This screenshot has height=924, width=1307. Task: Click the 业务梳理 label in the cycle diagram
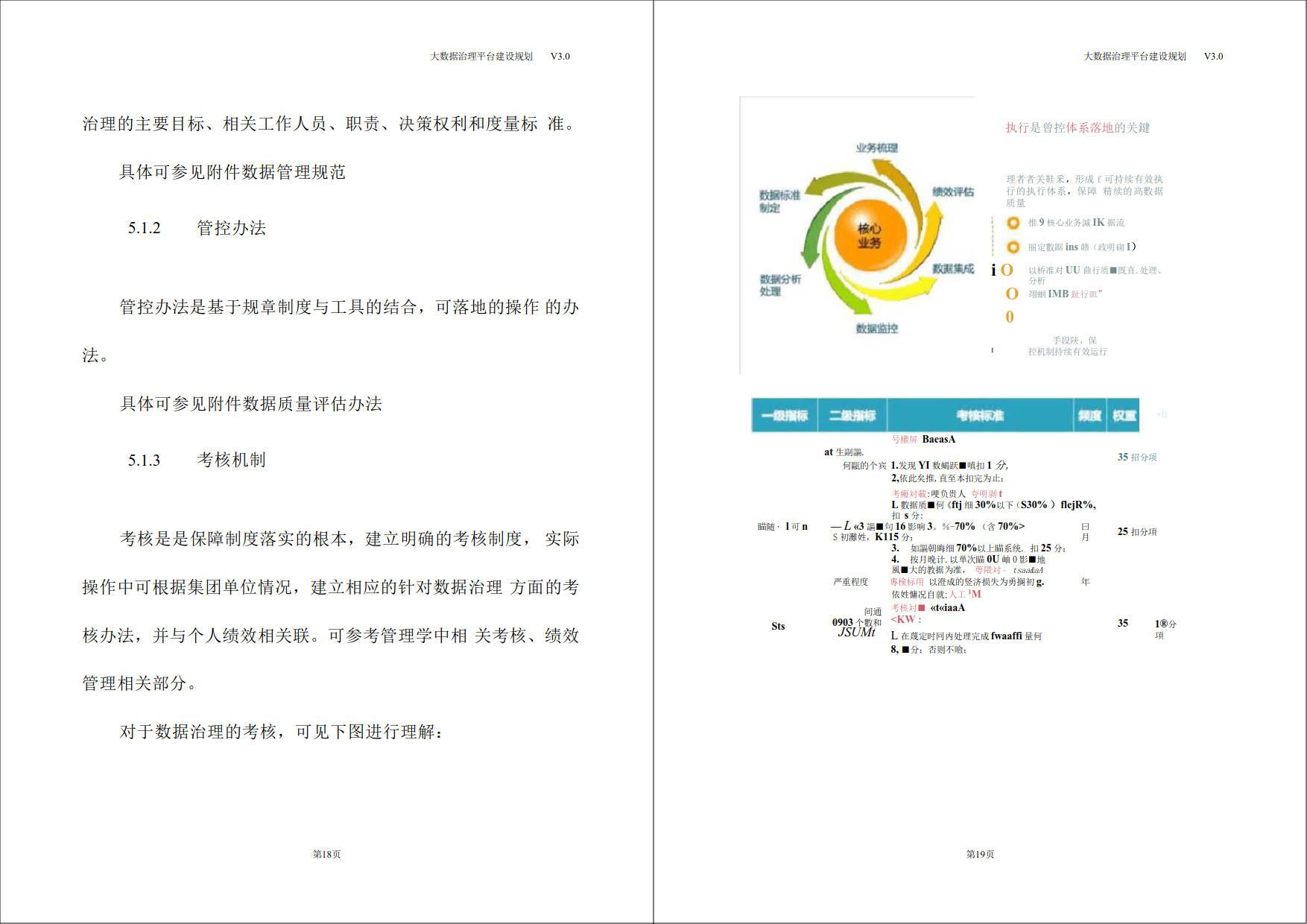point(877,148)
